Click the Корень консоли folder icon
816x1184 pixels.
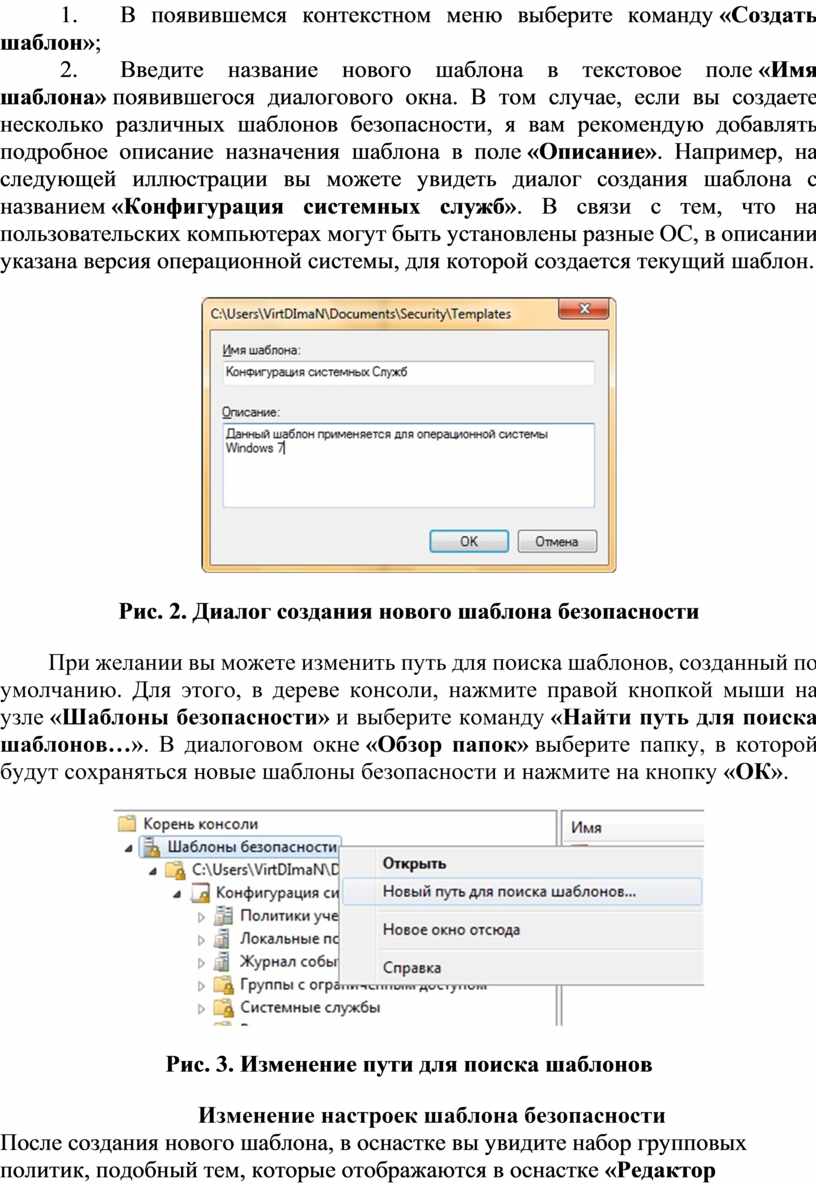(127, 824)
